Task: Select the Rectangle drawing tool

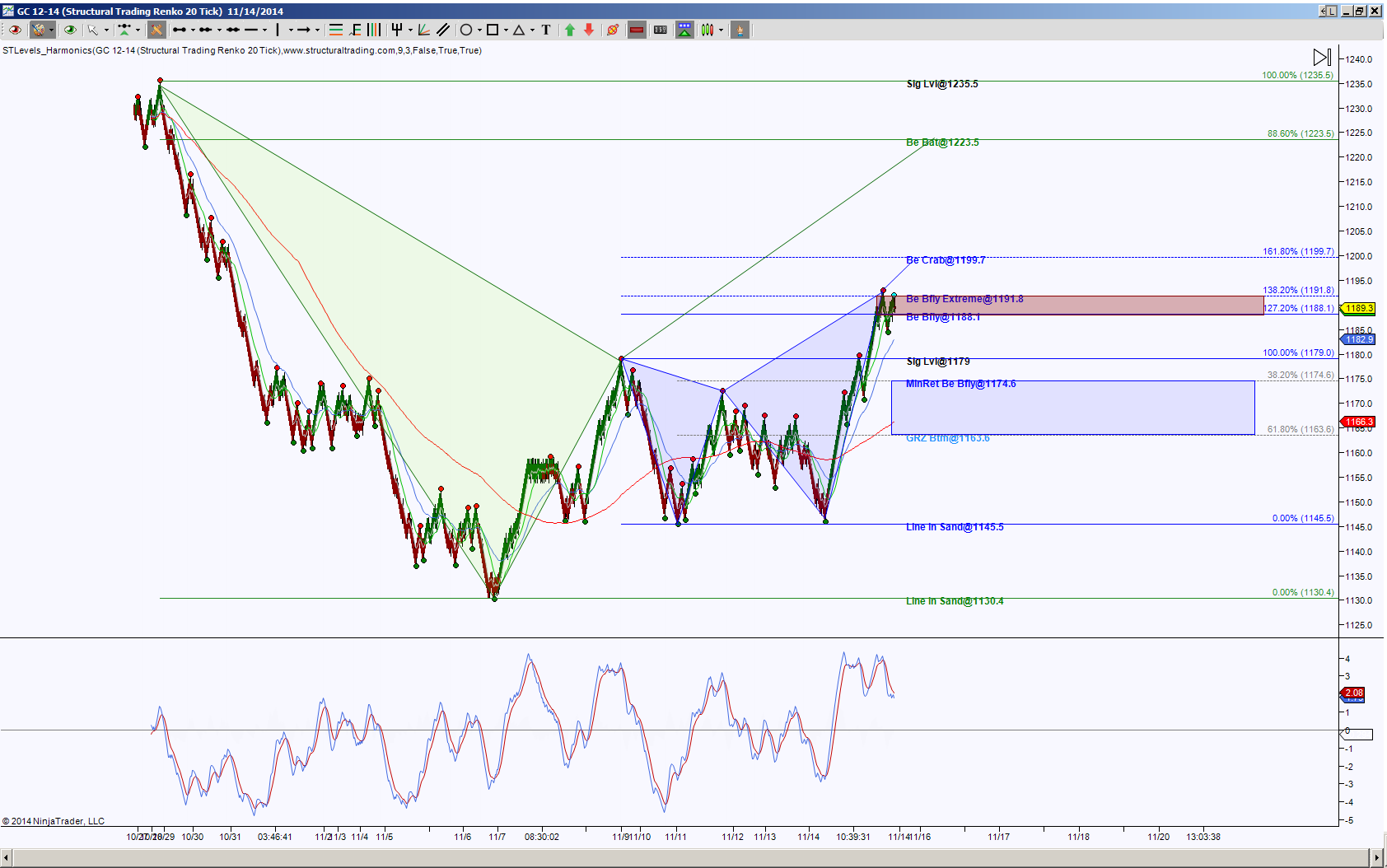Action: tap(493, 30)
